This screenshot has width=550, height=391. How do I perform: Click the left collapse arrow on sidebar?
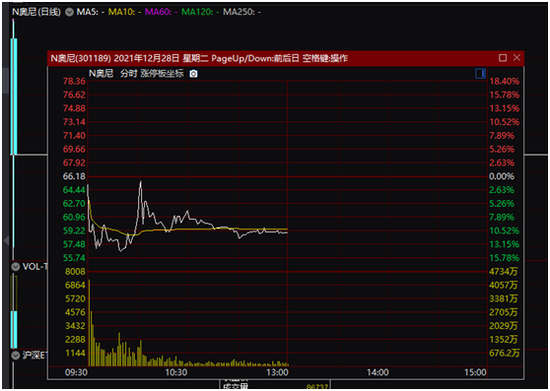coord(6,241)
